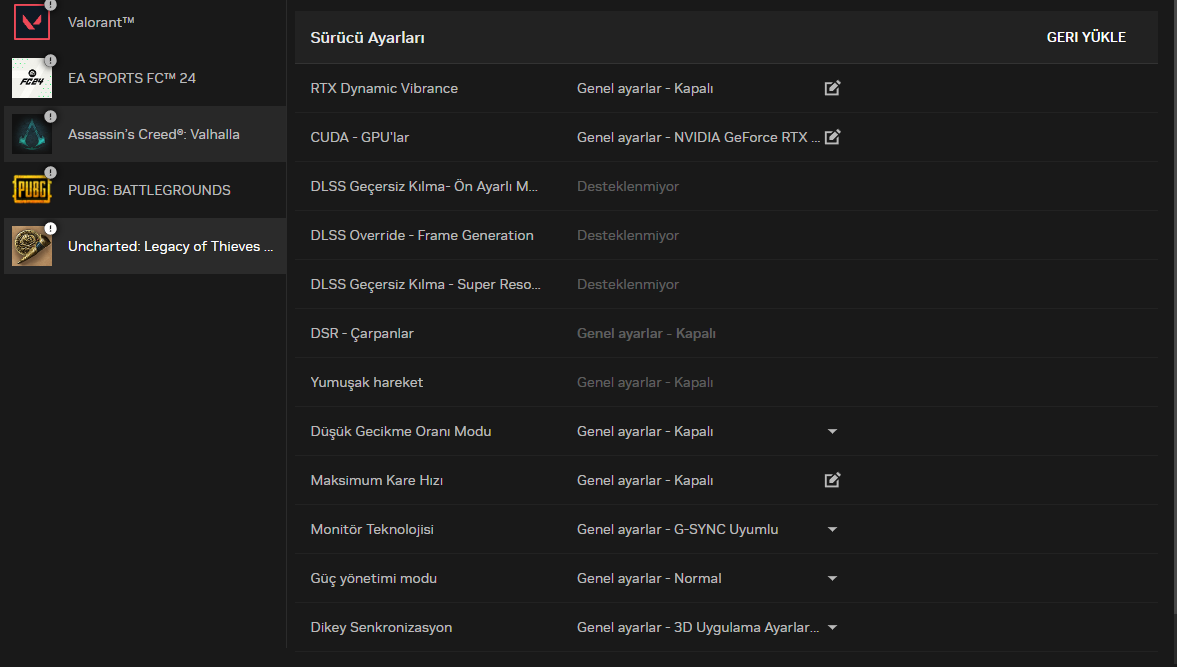Click the warning badge on the Valorant icon

(51, 4)
